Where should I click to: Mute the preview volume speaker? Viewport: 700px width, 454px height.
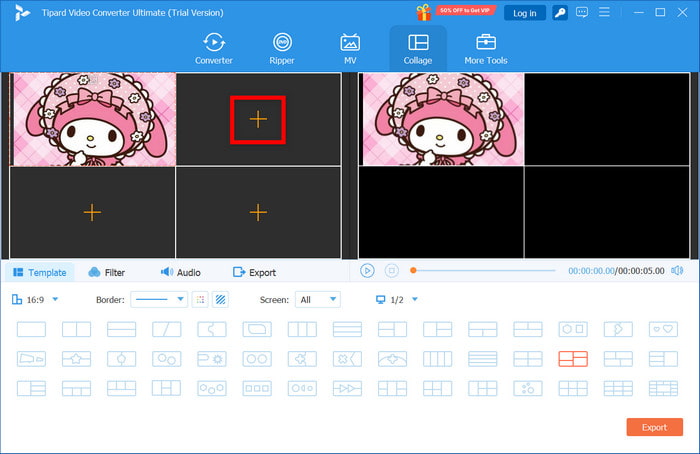677,271
